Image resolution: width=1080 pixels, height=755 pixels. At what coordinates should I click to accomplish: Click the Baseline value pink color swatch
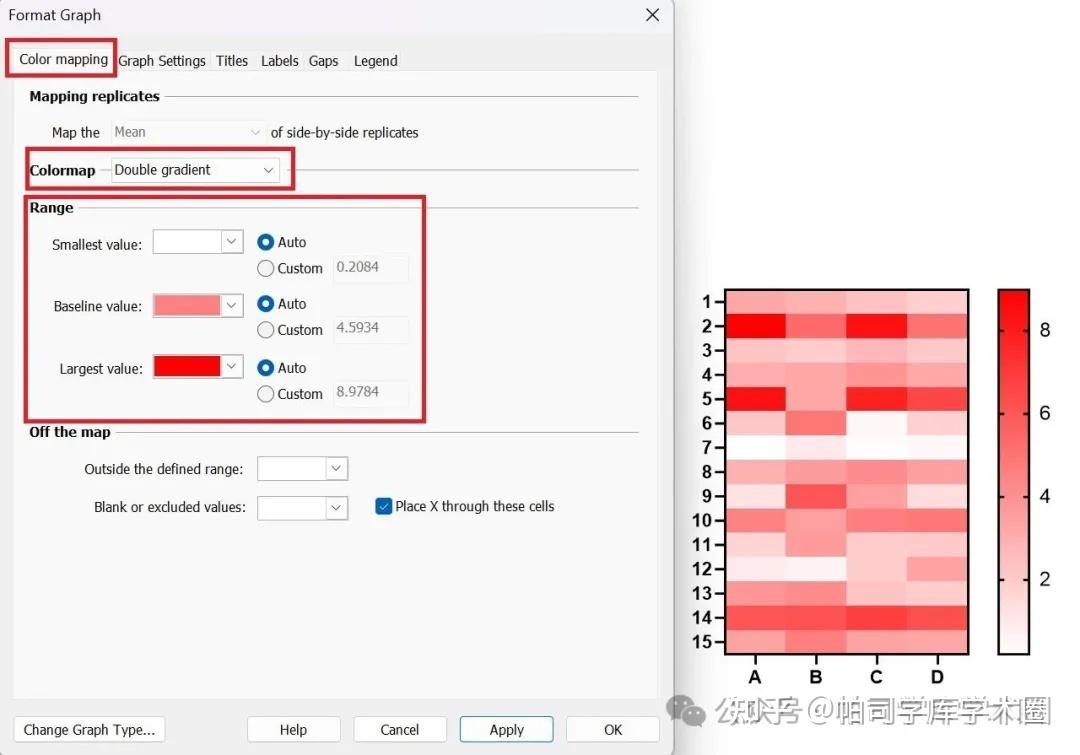click(x=187, y=305)
